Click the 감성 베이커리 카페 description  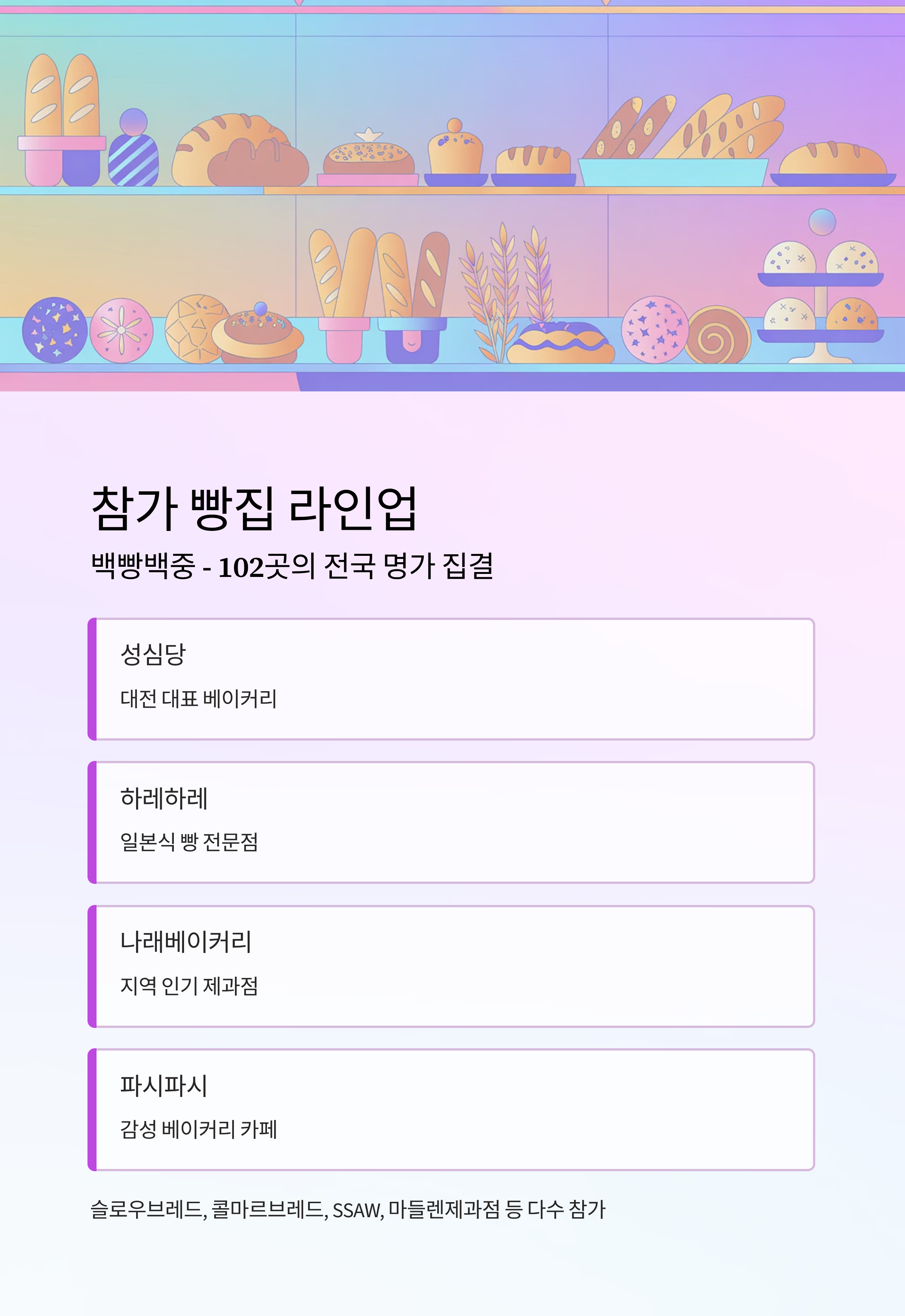(x=198, y=1129)
